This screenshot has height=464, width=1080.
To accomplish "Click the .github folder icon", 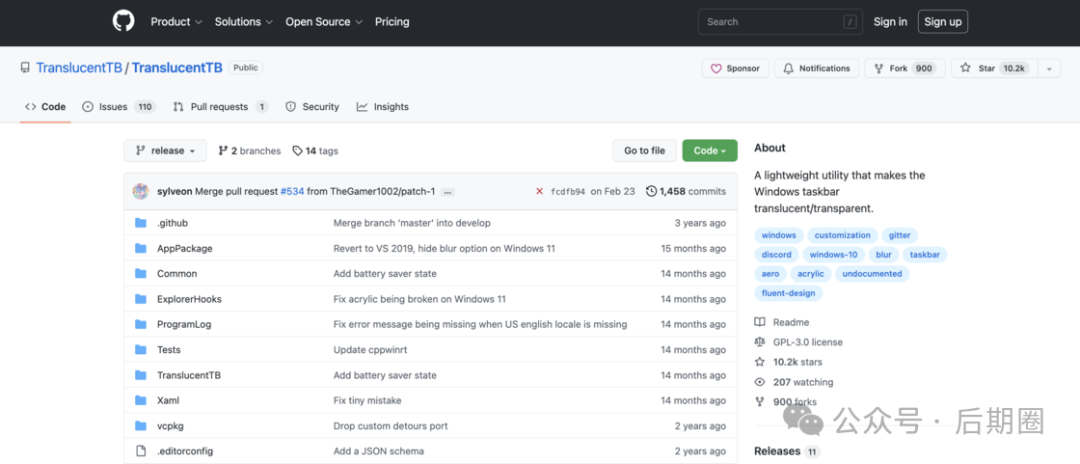I will pyautogui.click(x=141, y=223).
